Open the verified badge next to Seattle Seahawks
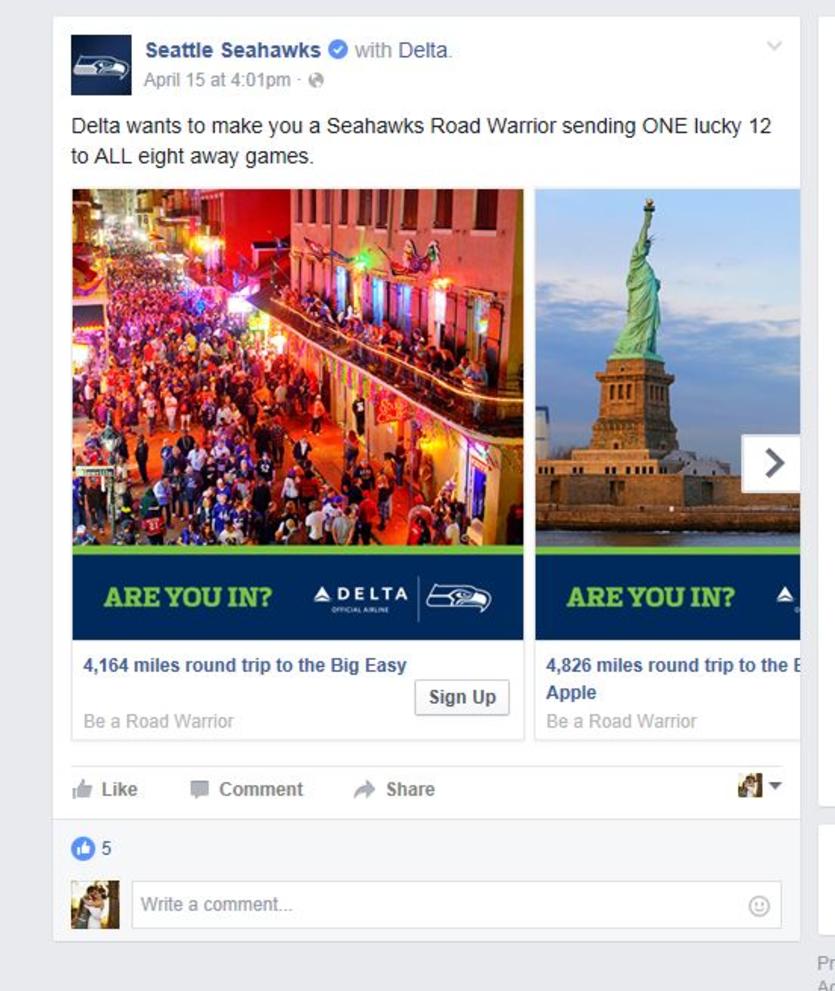 (x=338, y=49)
